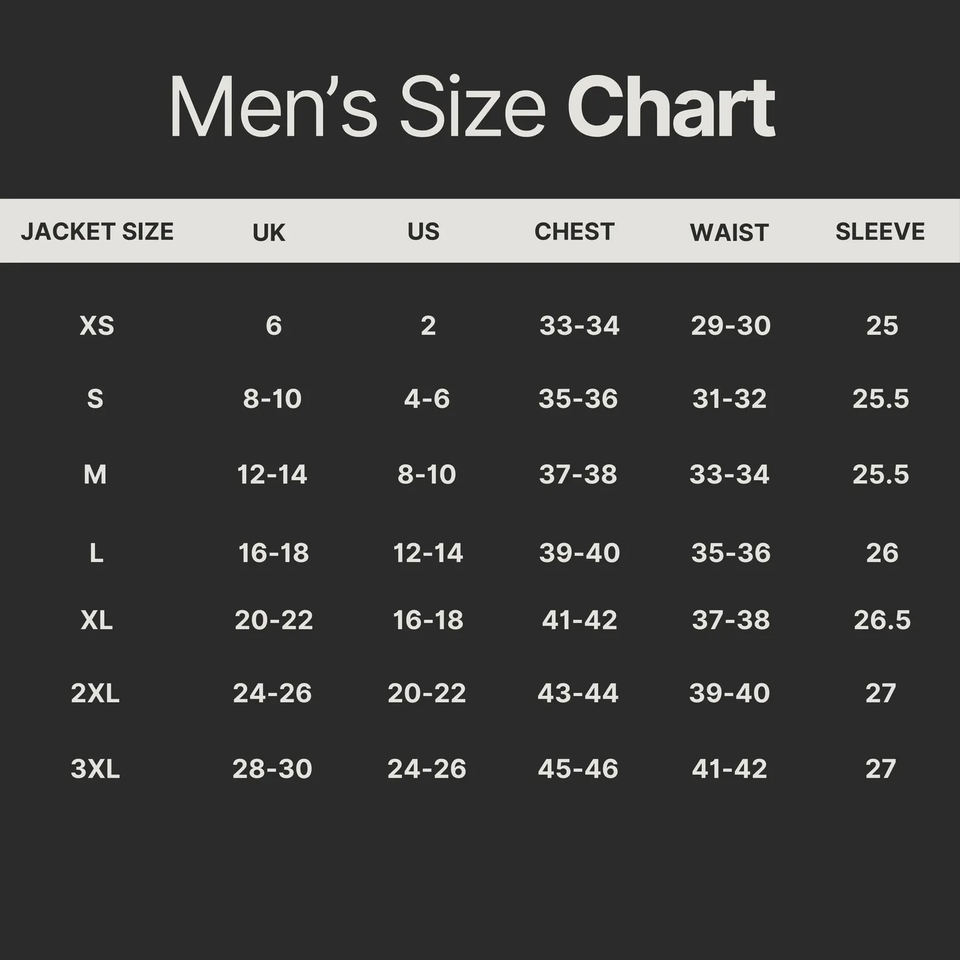Select the CHEST column header
Viewport: 960px width, 960px height.
[x=574, y=231]
